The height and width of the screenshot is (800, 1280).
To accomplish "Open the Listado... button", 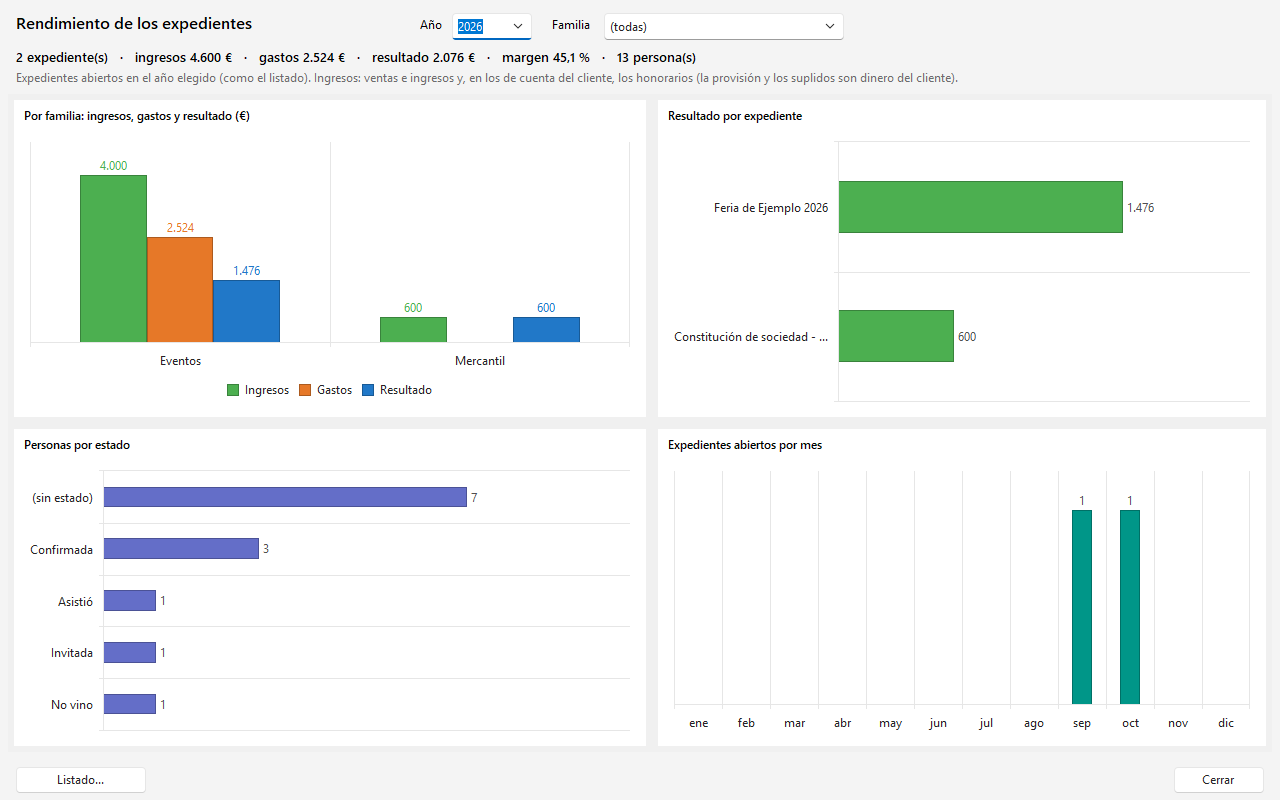I will pyautogui.click(x=81, y=780).
